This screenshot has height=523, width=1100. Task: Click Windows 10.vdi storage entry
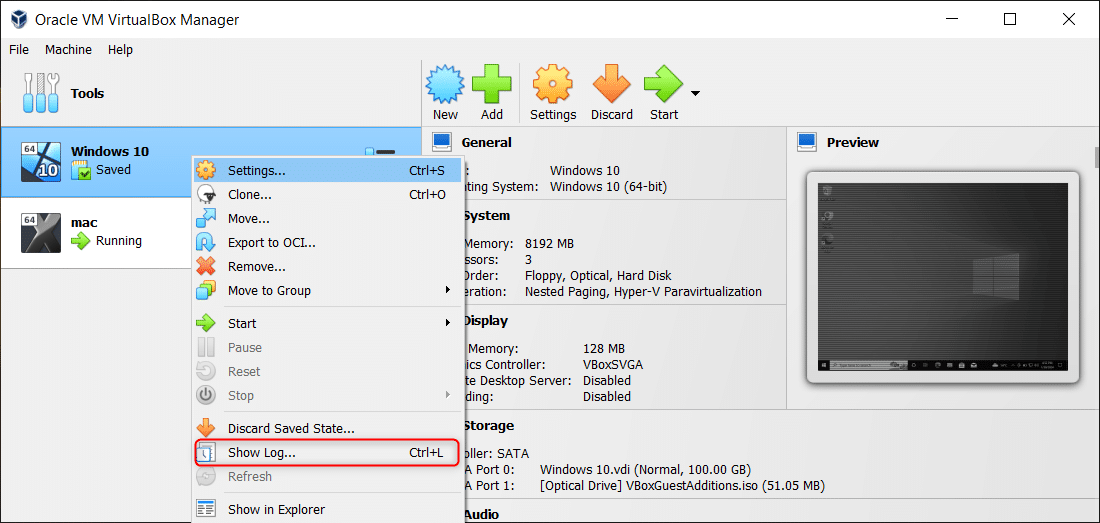point(645,469)
